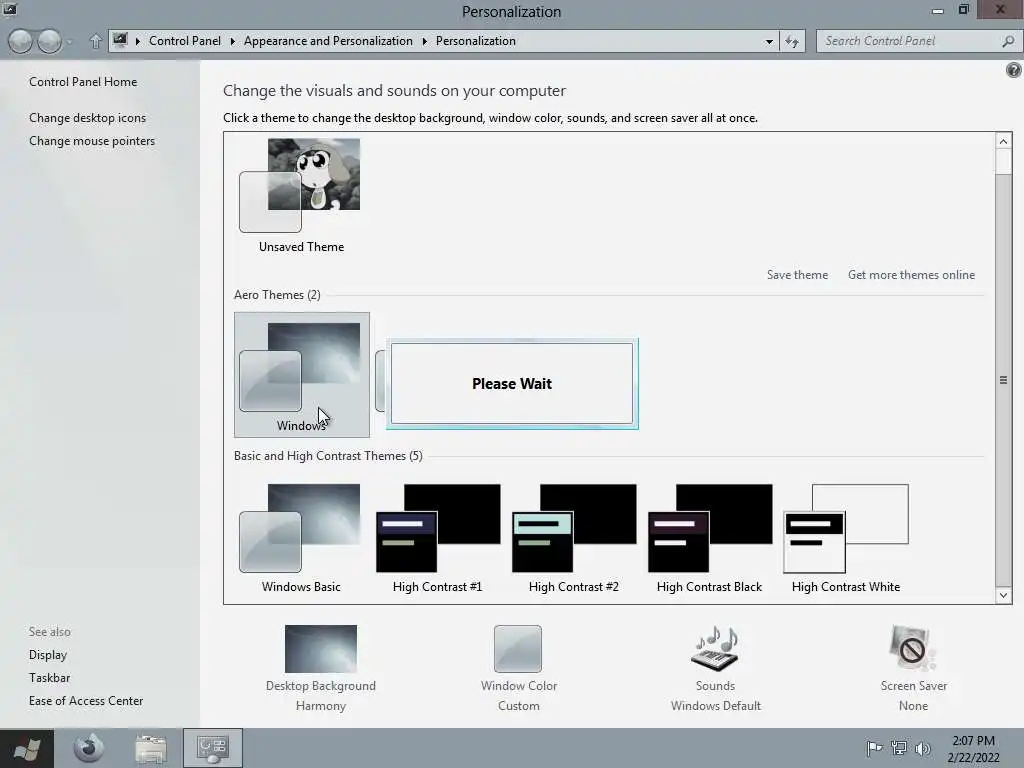Select the High Contrast #1 theme
The width and height of the screenshot is (1024, 768).
[438, 538]
